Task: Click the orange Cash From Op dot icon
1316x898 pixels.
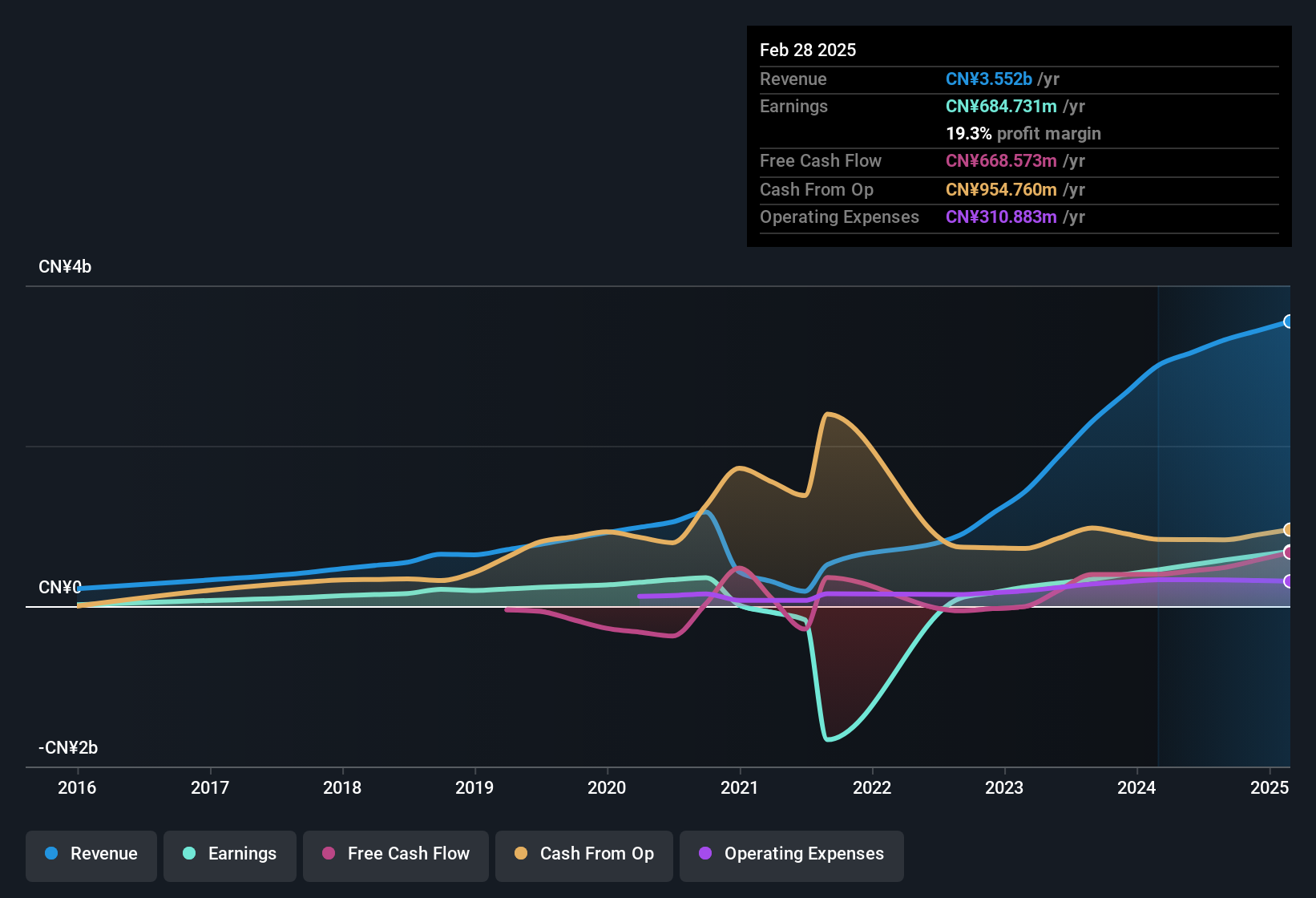Action: point(519,854)
